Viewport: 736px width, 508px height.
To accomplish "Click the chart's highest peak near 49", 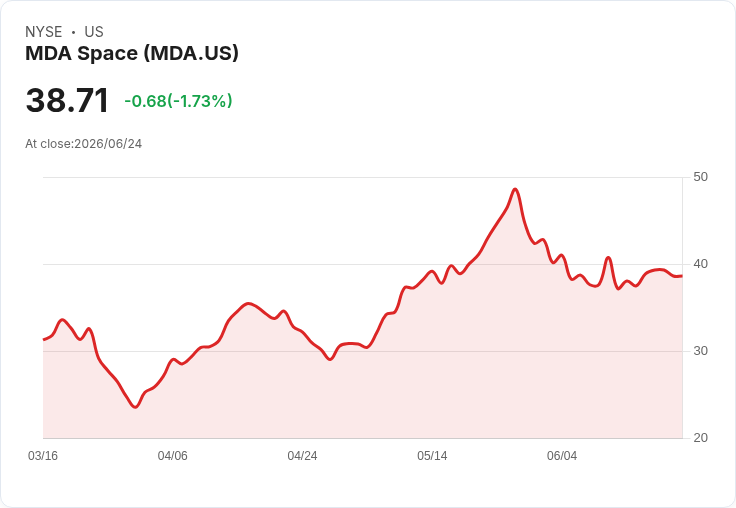I will point(515,189).
